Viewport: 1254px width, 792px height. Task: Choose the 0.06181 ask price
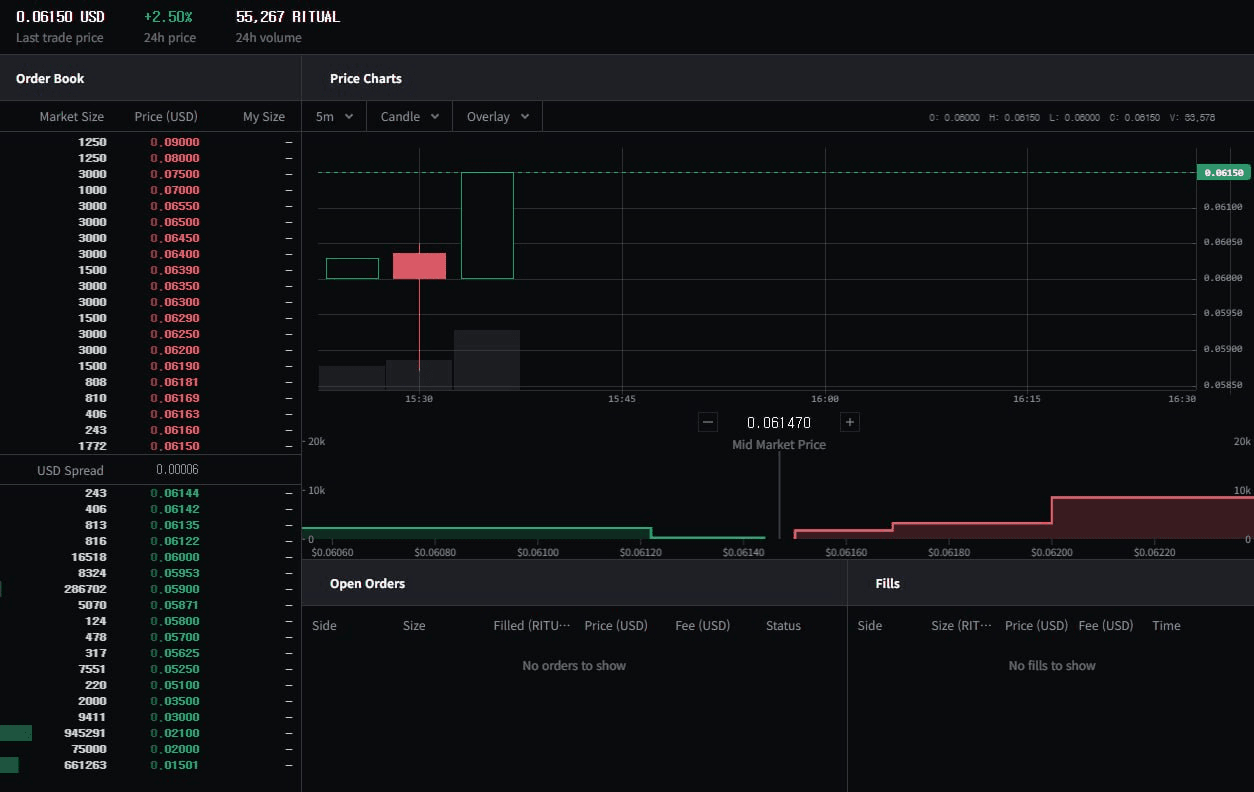[x=175, y=382]
